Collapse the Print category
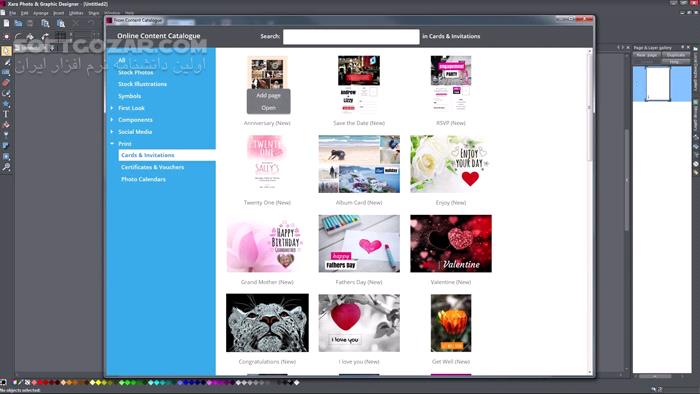This screenshot has height=394, width=700. pyautogui.click(x=112, y=144)
